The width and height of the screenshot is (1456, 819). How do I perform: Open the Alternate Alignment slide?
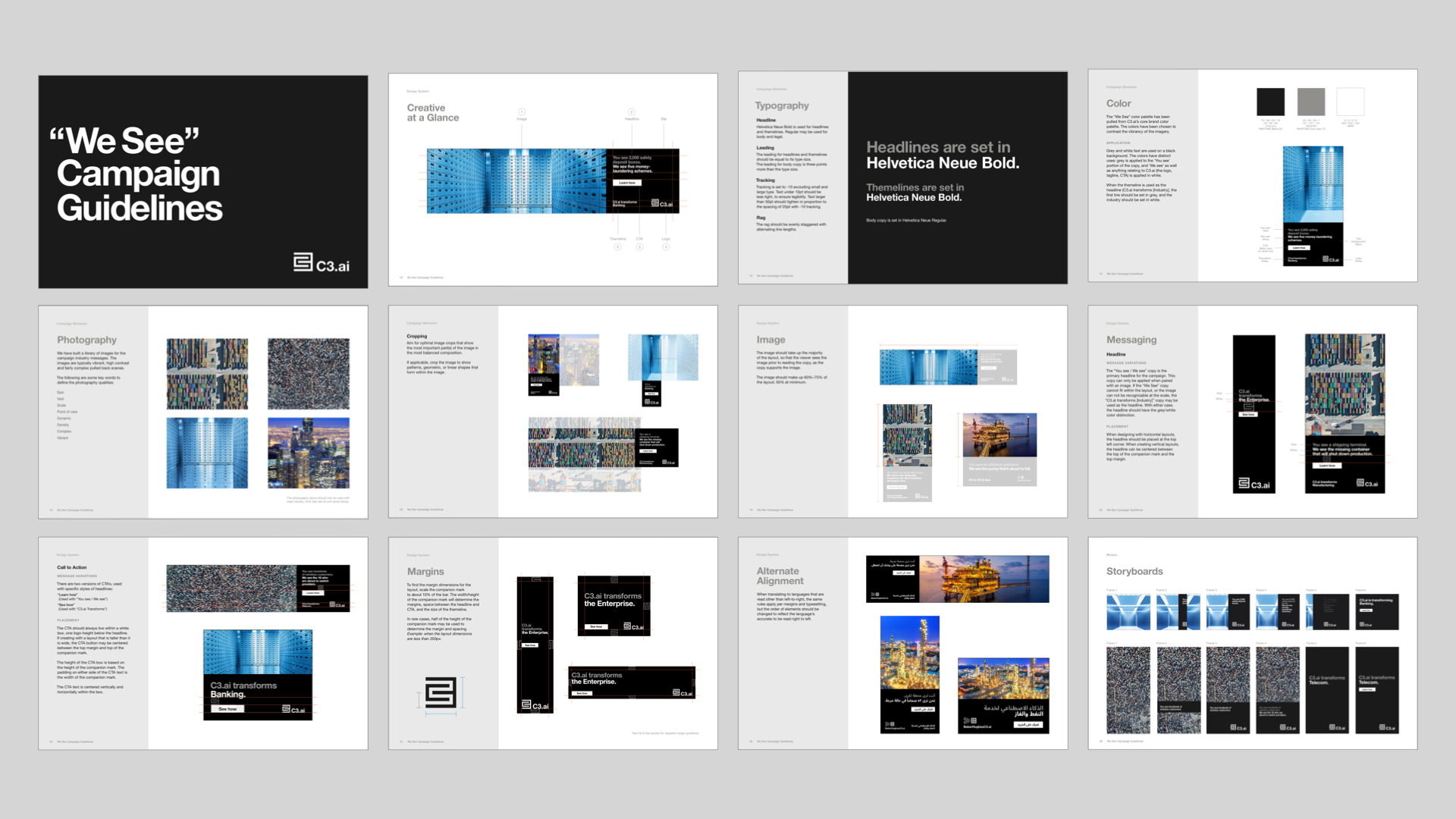[x=902, y=644]
